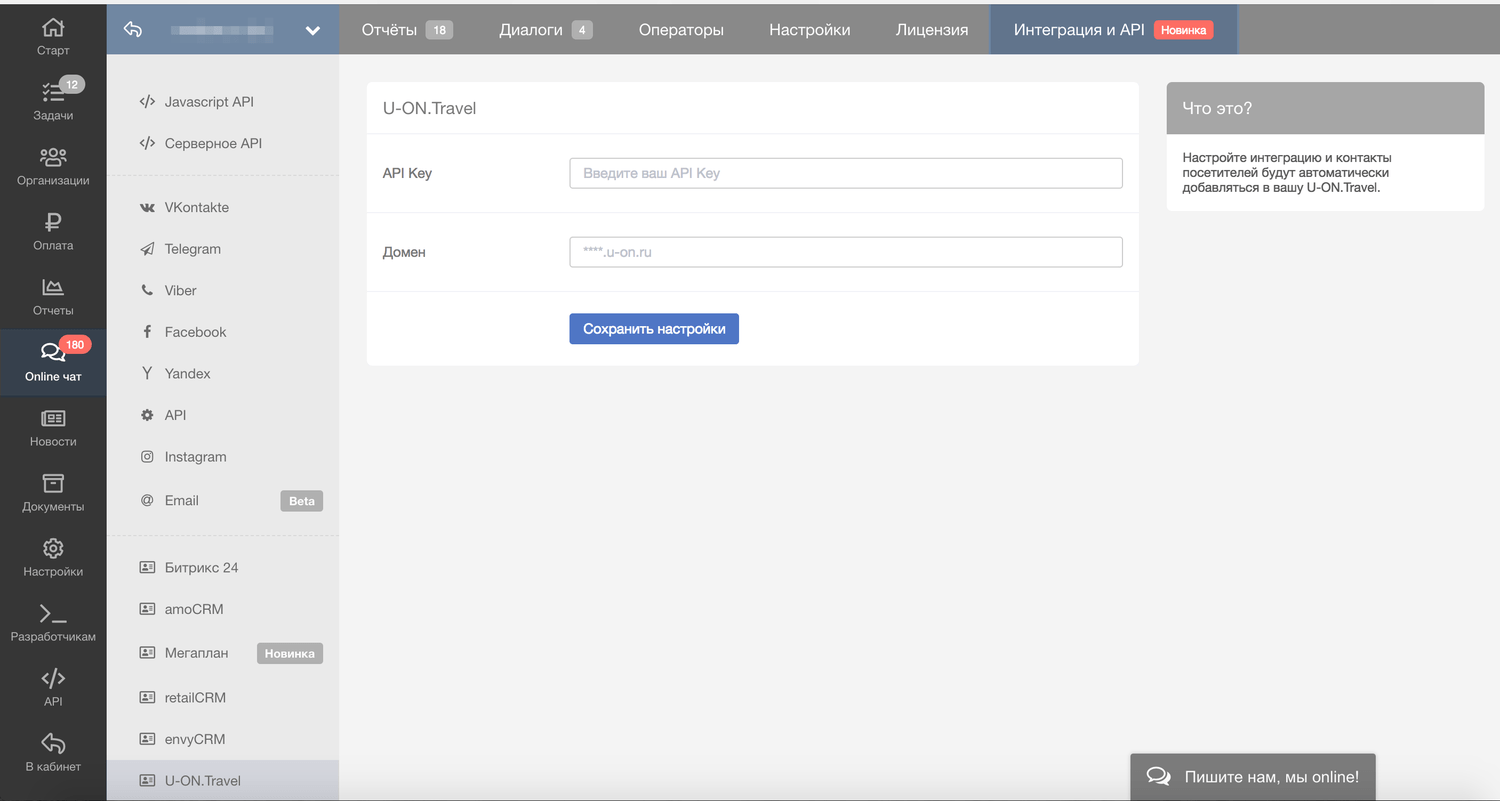Image resolution: width=1500 pixels, height=801 pixels.
Task: Click the envyCRM card icon
Action: click(147, 739)
